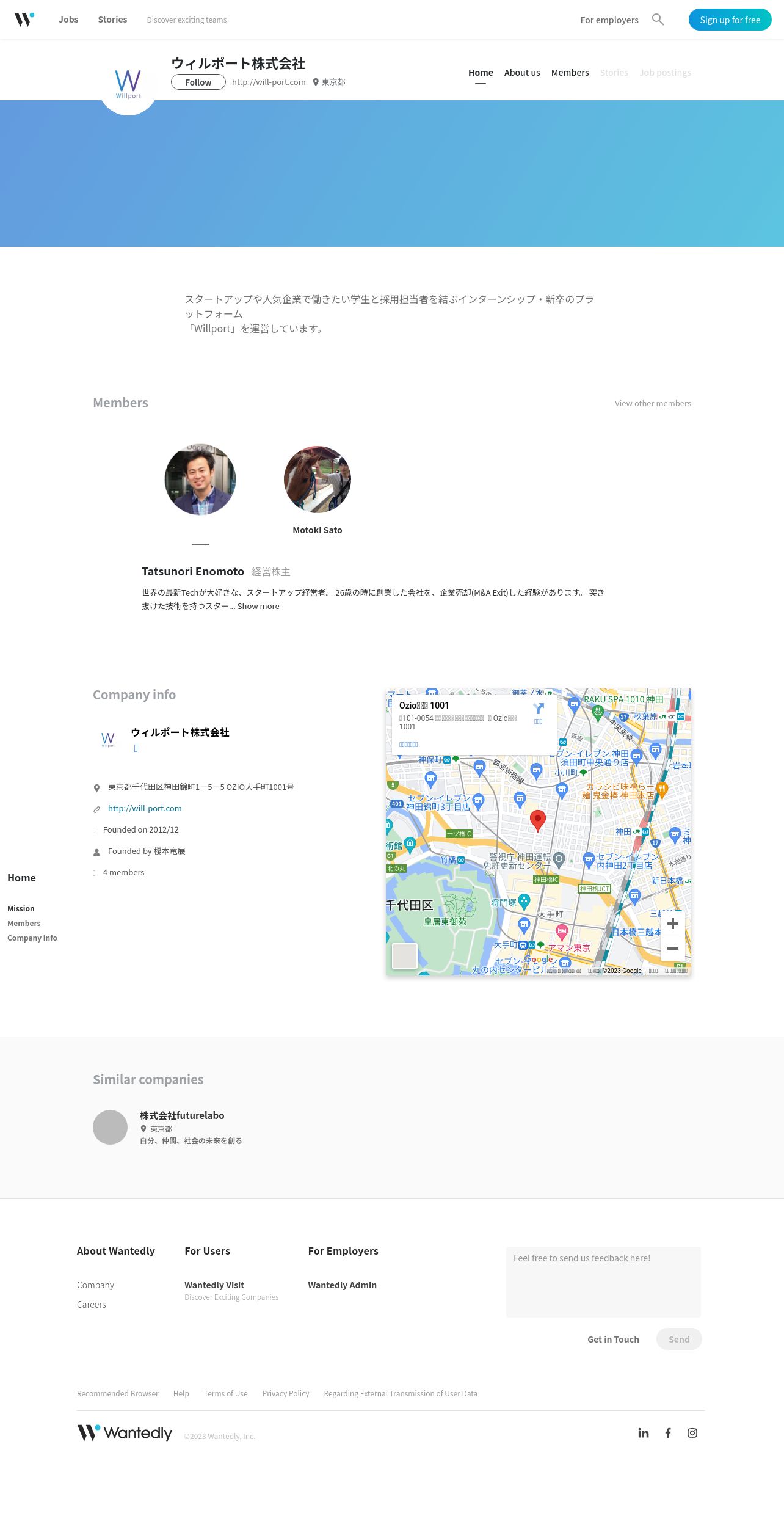Open Privacy Policy footer link
The width and height of the screenshot is (784, 1535).
(286, 1393)
